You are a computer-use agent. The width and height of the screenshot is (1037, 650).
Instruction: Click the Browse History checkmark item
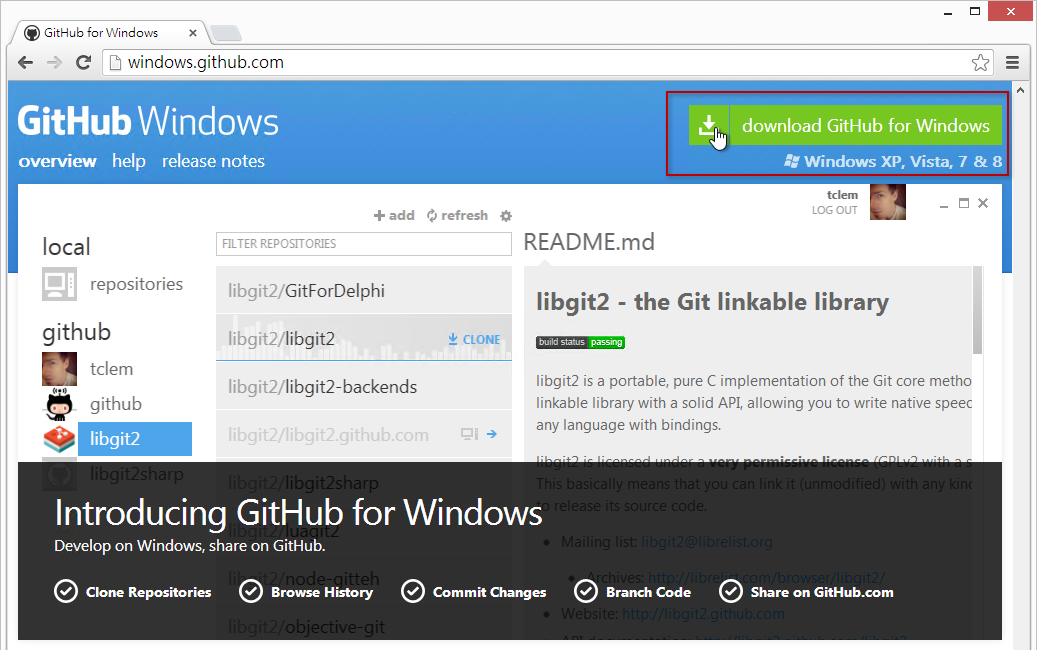tap(306, 592)
